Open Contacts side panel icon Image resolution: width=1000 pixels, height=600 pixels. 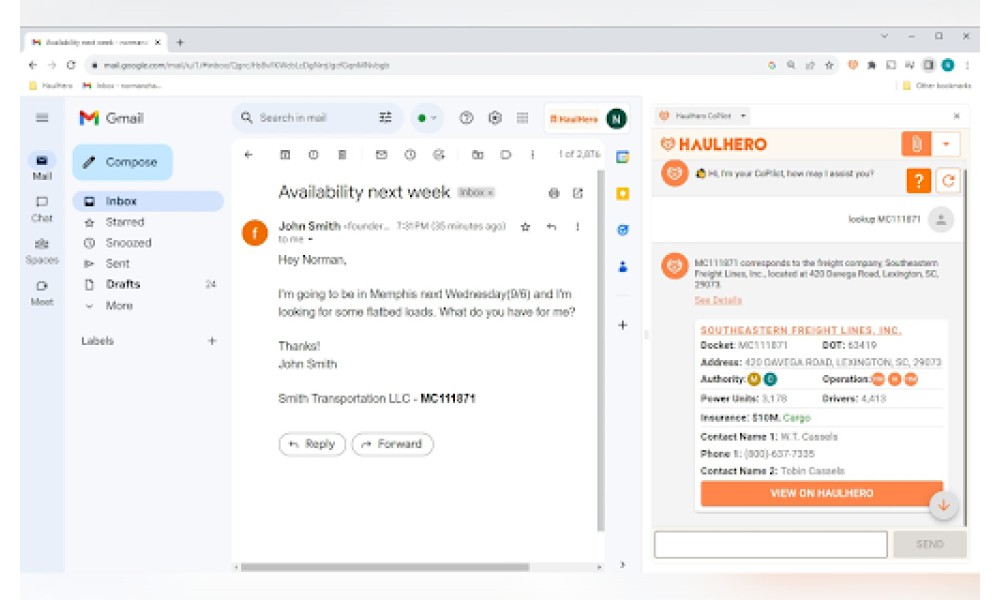[623, 267]
